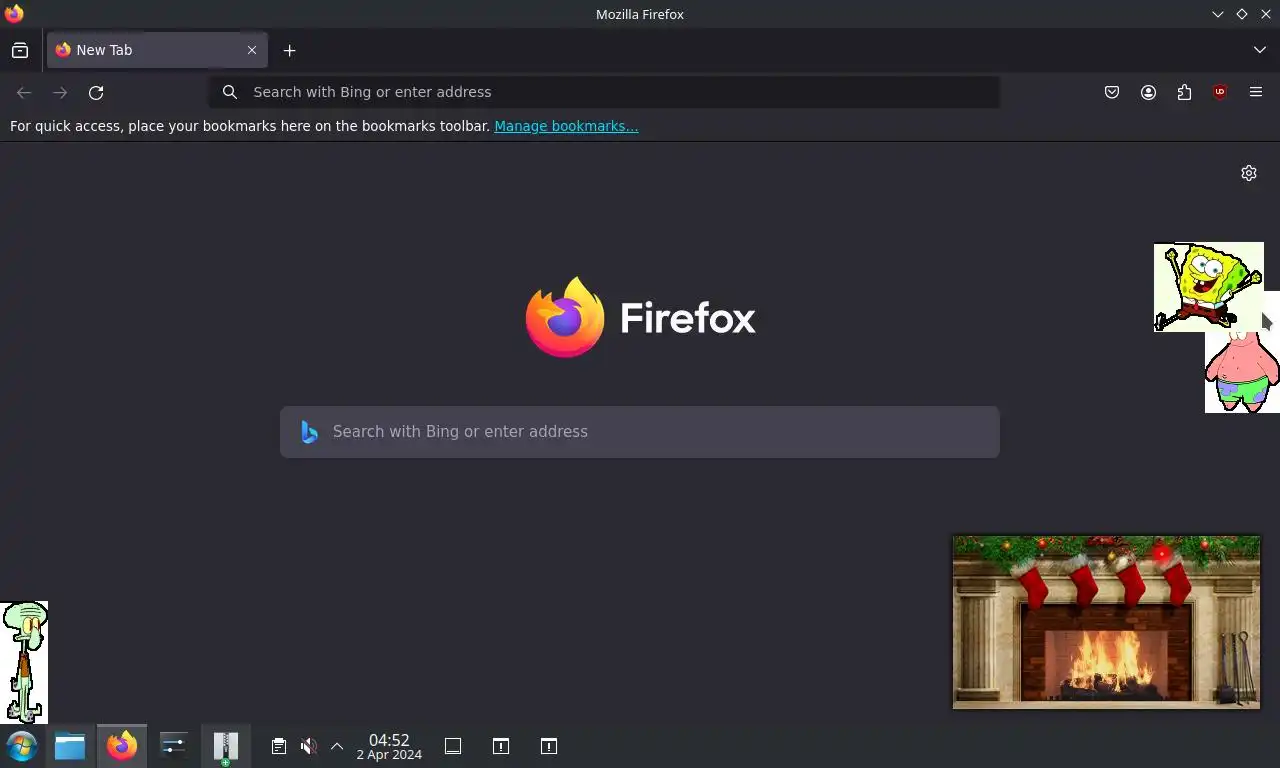
Task: Open the file manager from taskbar
Action: click(x=70, y=746)
